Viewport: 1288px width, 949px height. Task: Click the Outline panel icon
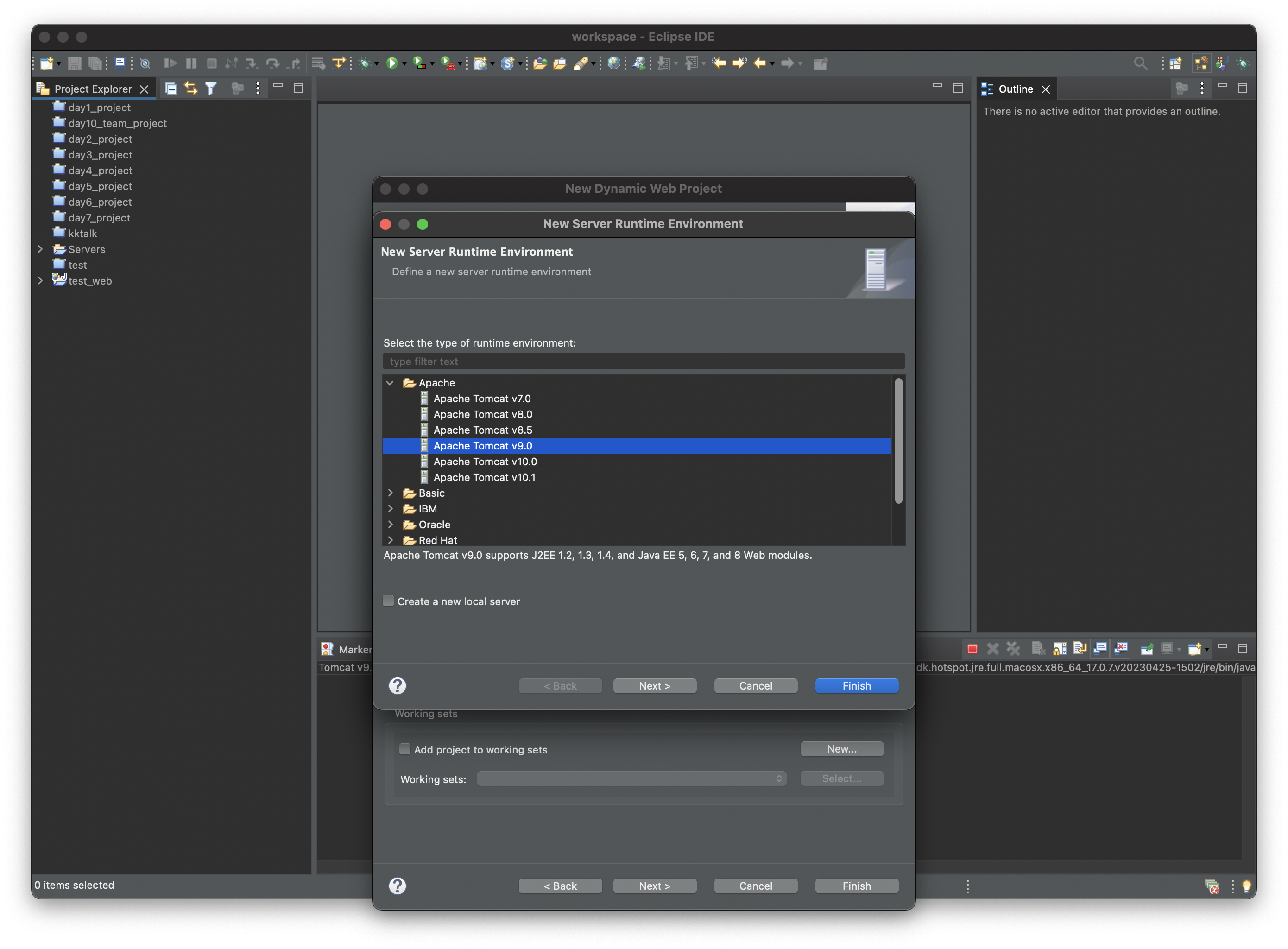[x=989, y=89]
